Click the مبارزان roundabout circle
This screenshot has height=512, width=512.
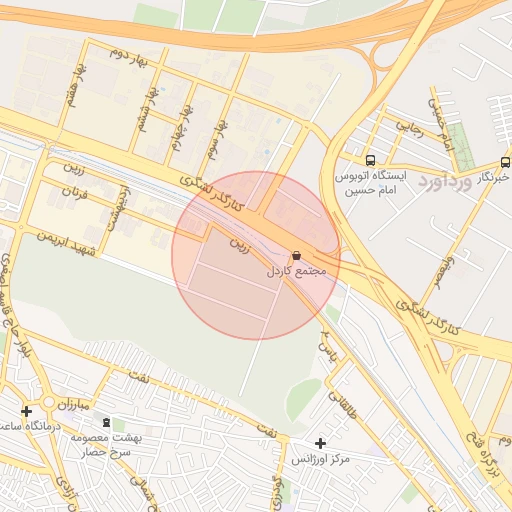(49, 403)
